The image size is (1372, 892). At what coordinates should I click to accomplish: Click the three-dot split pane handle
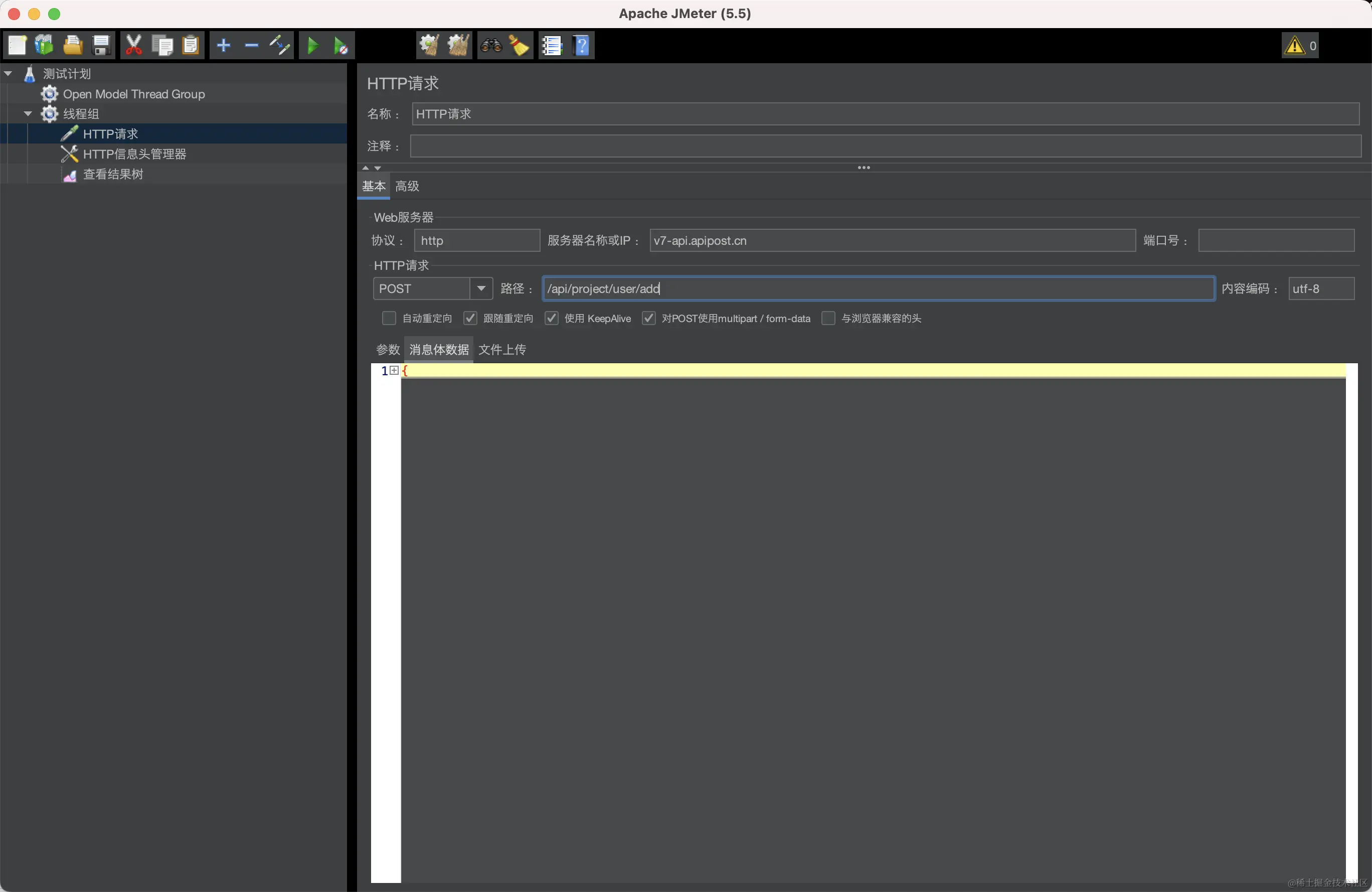(864, 168)
